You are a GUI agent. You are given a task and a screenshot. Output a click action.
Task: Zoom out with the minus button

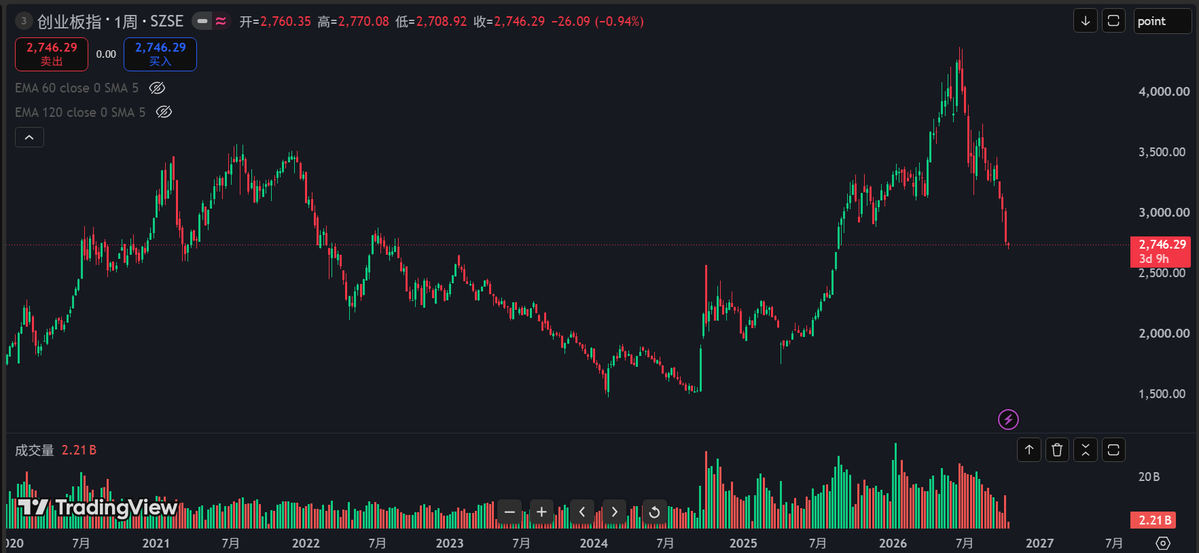511,512
